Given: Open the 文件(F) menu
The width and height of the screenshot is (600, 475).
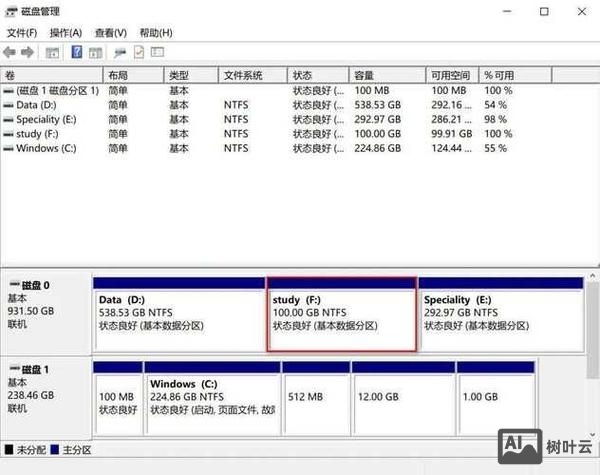Looking at the screenshot, I should [x=22, y=32].
